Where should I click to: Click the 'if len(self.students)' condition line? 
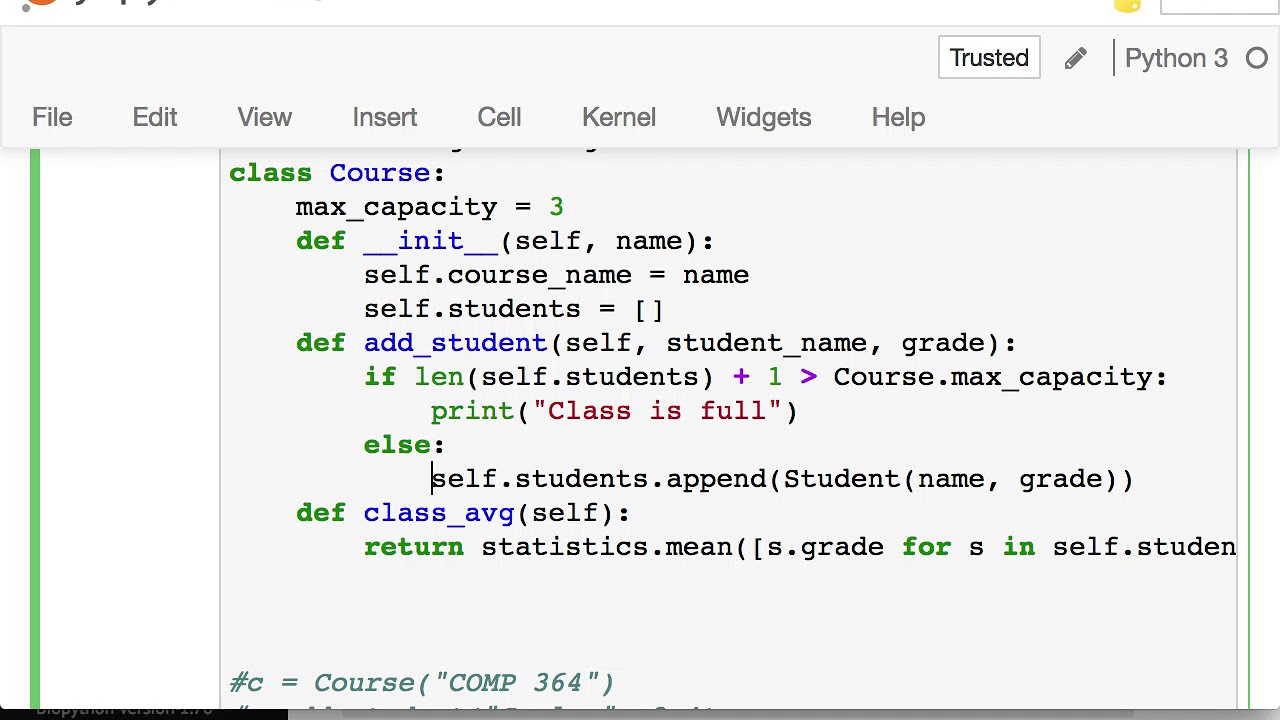click(x=765, y=377)
